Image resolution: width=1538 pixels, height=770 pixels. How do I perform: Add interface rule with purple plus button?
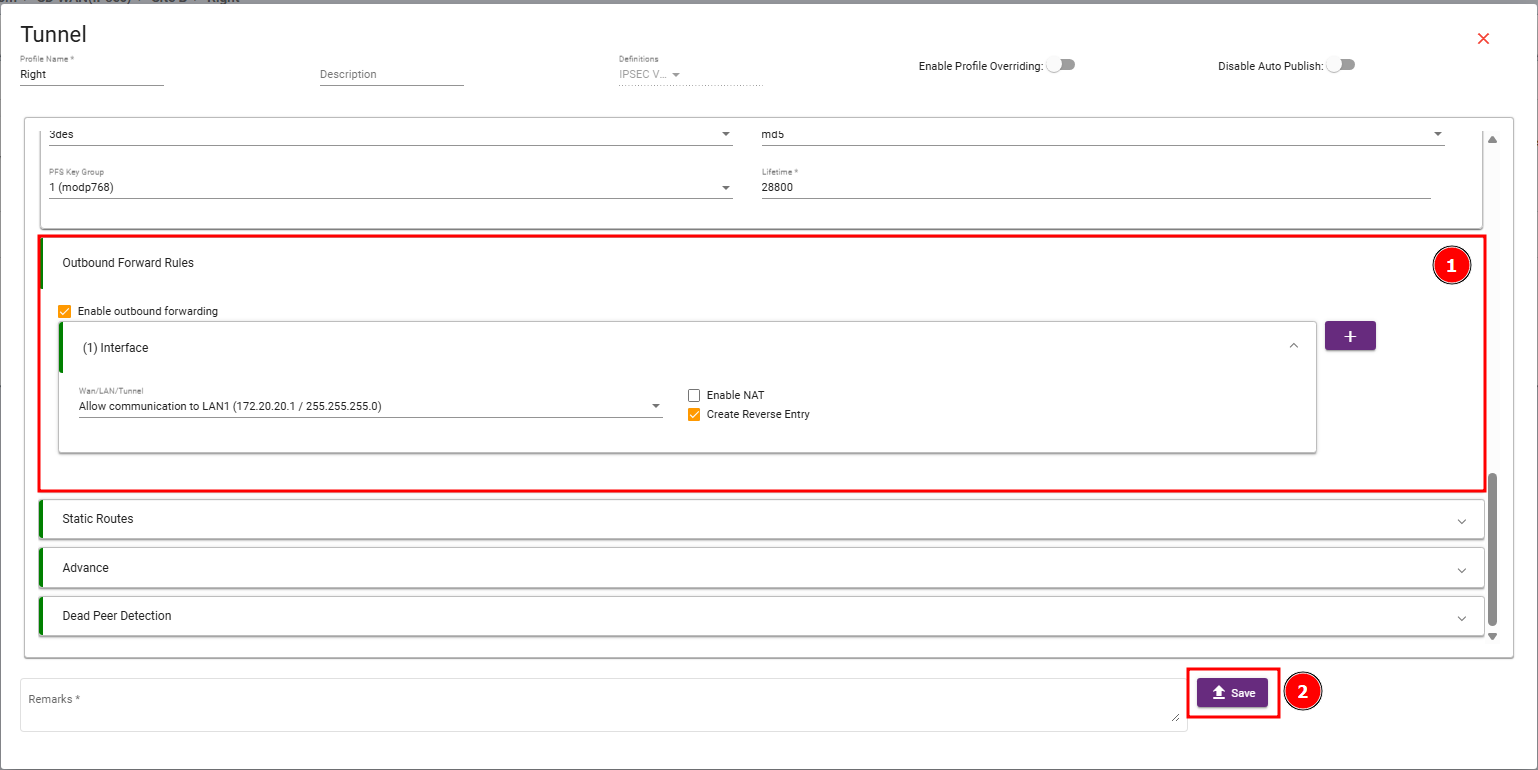[x=1350, y=336]
